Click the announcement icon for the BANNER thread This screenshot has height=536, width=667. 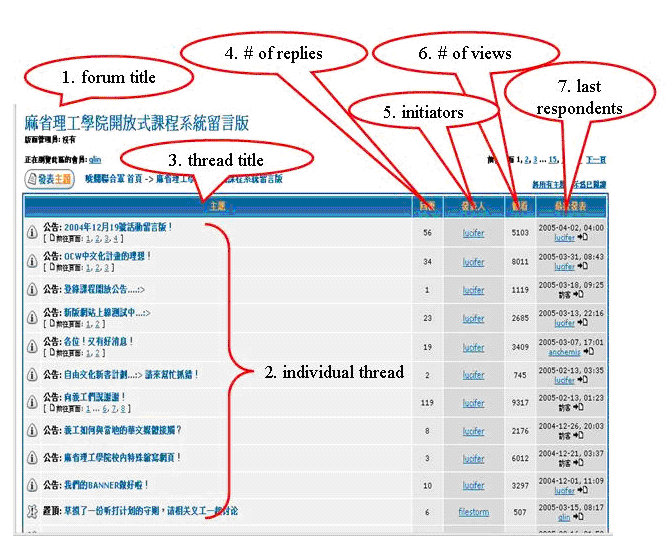coord(32,485)
